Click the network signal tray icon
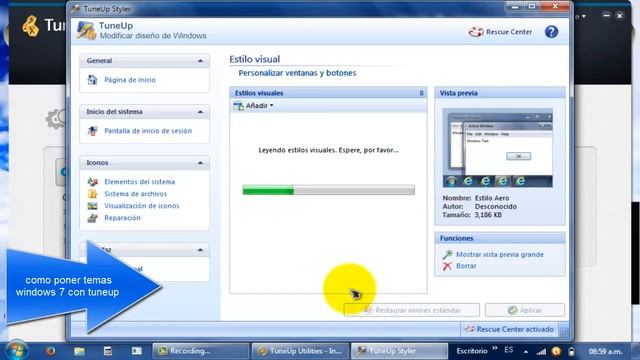This screenshot has height=360, width=640. [x=541, y=351]
